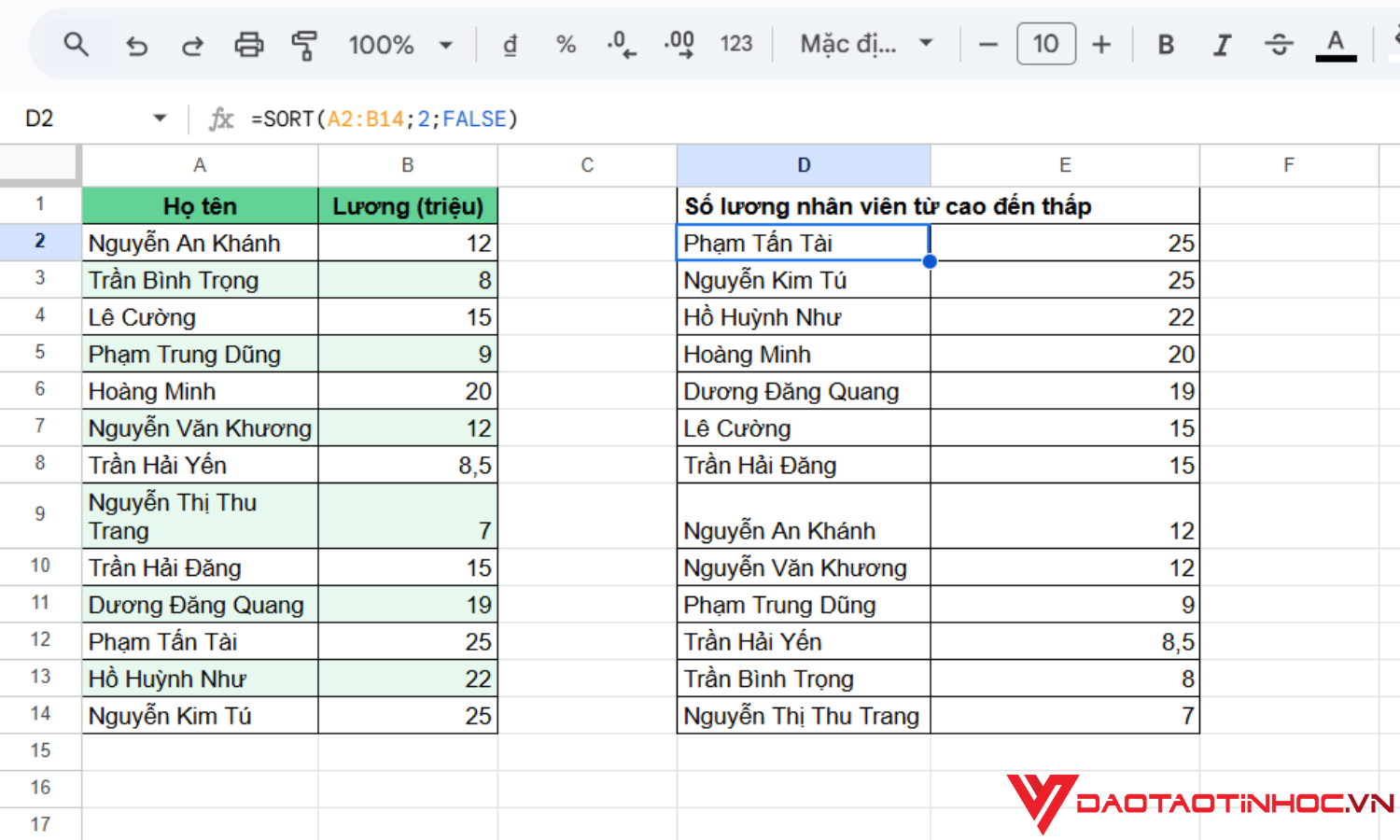Select cell E12 with value 8,5
This screenshot has height=840, width=1400.
(1065, 642)
